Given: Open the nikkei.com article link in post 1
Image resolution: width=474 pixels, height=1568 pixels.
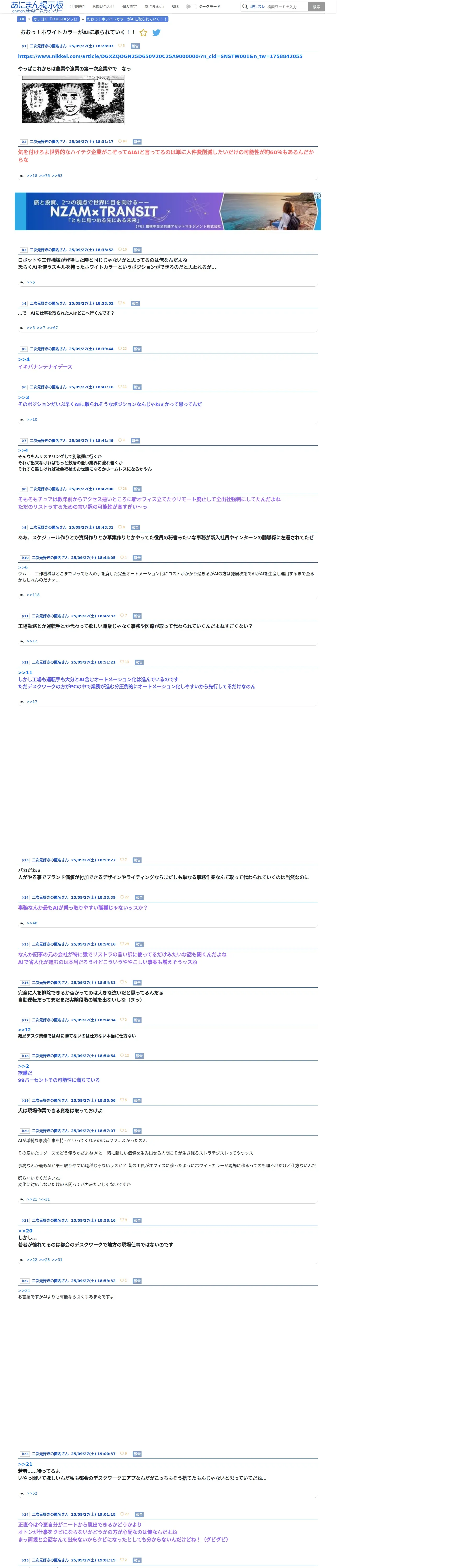Looking at the screenshot, I should pyautogui.click(x=160, y=57).
